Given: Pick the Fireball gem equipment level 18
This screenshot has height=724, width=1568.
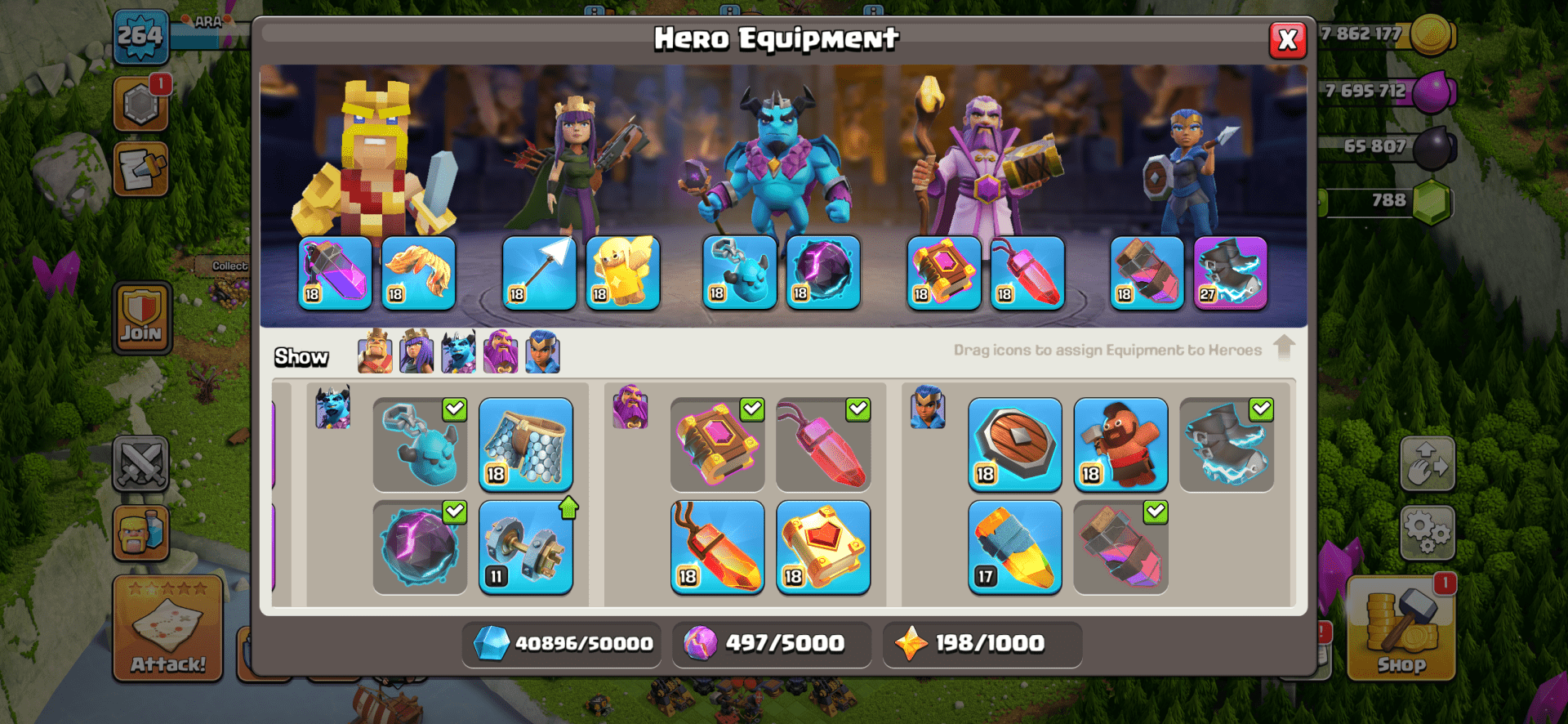Looking at the screenshot, I should (x=718, y=547).
